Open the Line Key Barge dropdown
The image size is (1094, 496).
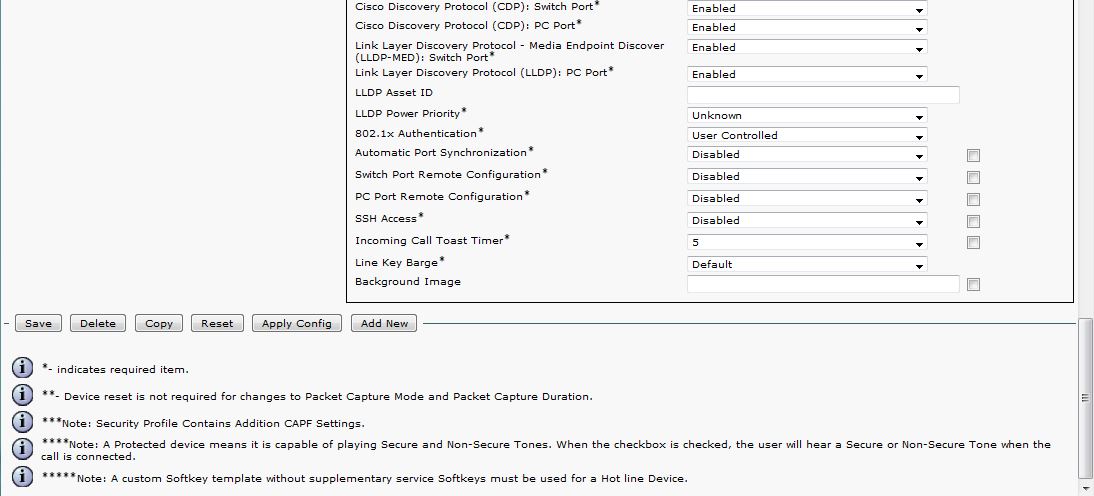click(x=807, y=264)
